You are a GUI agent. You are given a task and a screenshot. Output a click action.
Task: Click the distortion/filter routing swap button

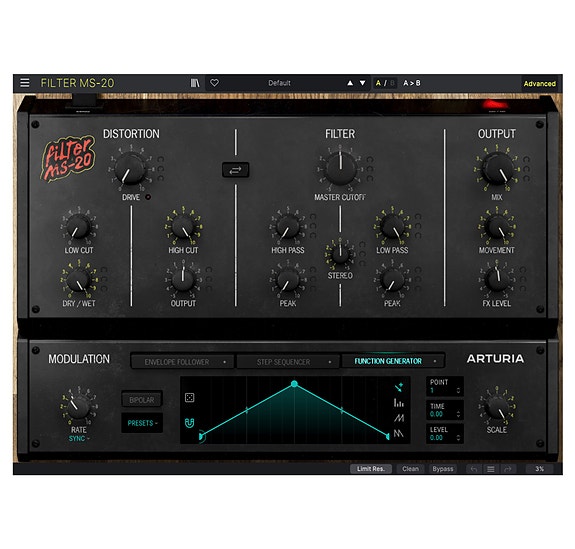(236, 170)
